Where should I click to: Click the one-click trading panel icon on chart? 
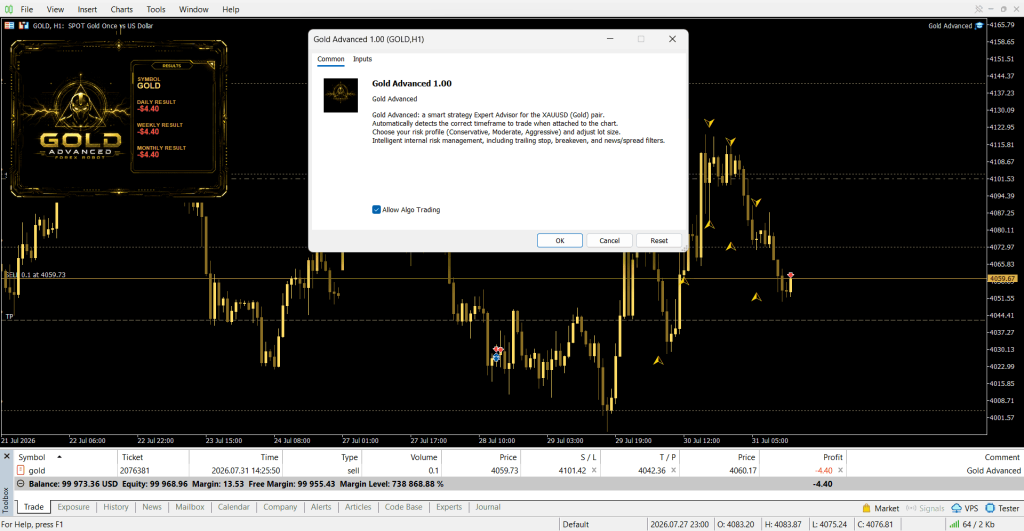(9, 25)
